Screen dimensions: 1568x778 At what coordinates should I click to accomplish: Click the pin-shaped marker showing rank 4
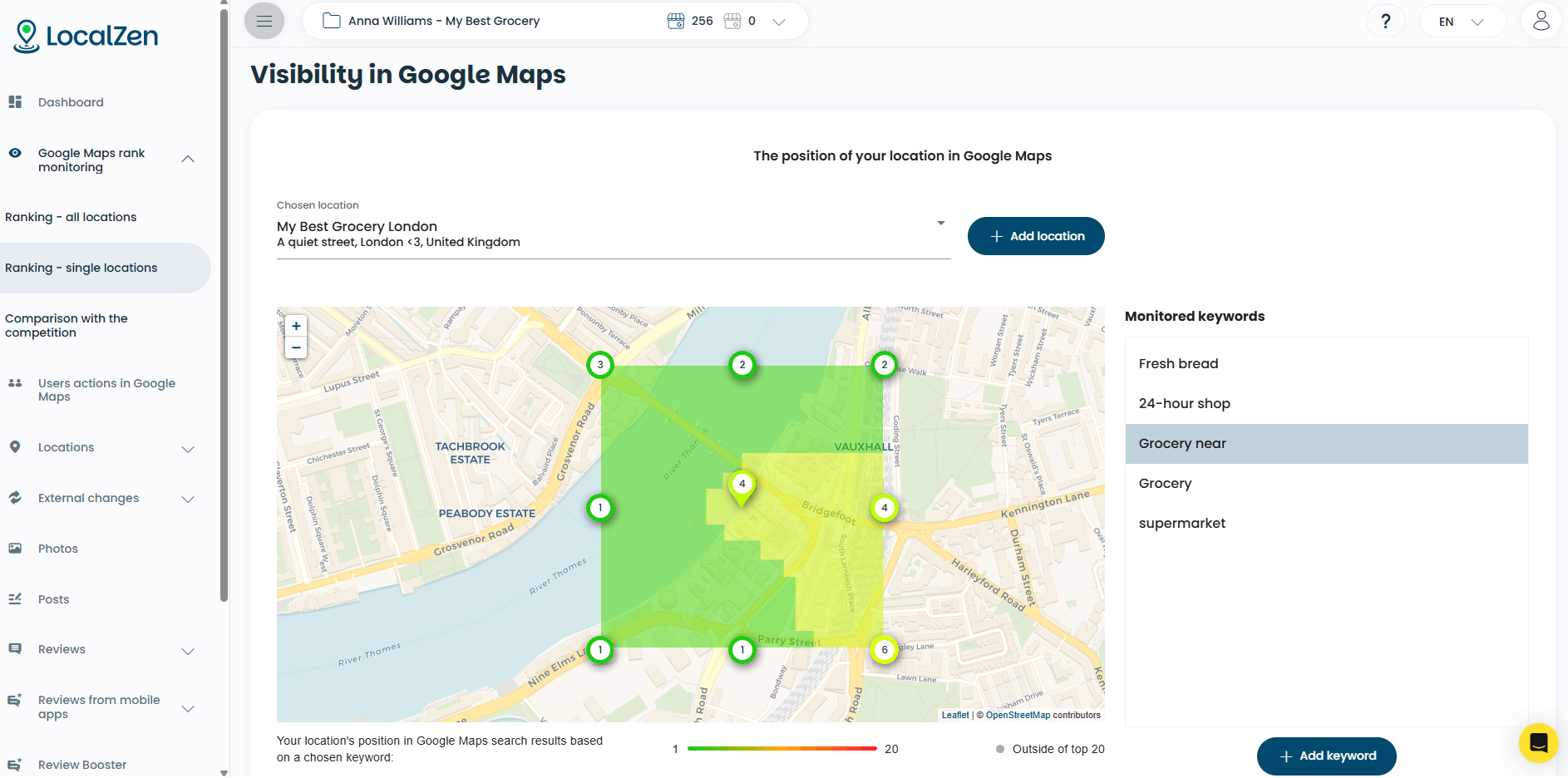742,488
